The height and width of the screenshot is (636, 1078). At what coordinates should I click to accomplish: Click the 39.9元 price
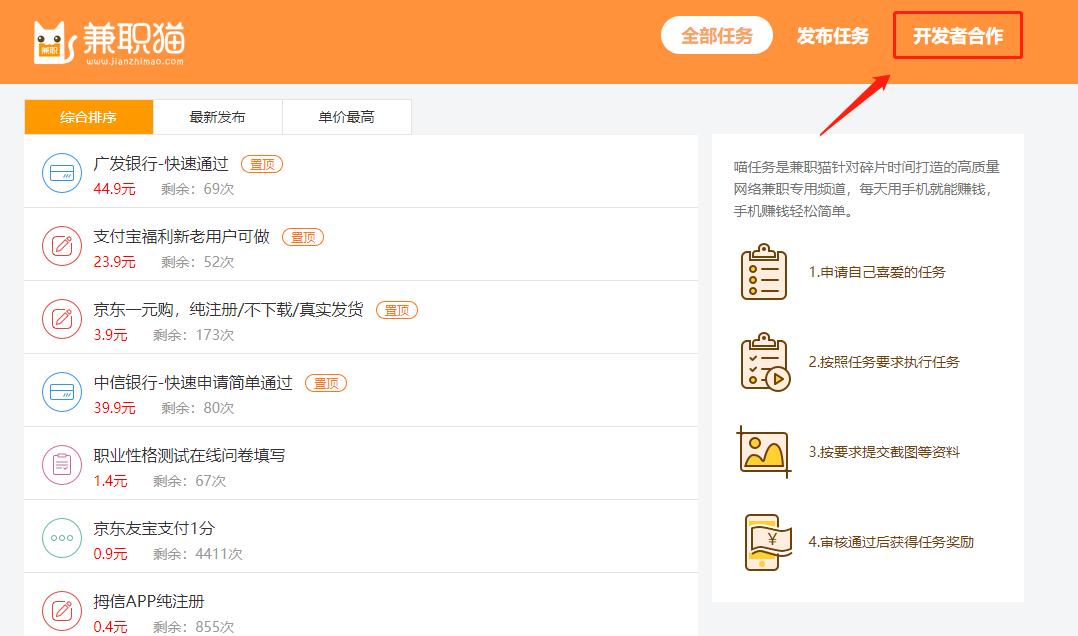[x=114, y=408]
